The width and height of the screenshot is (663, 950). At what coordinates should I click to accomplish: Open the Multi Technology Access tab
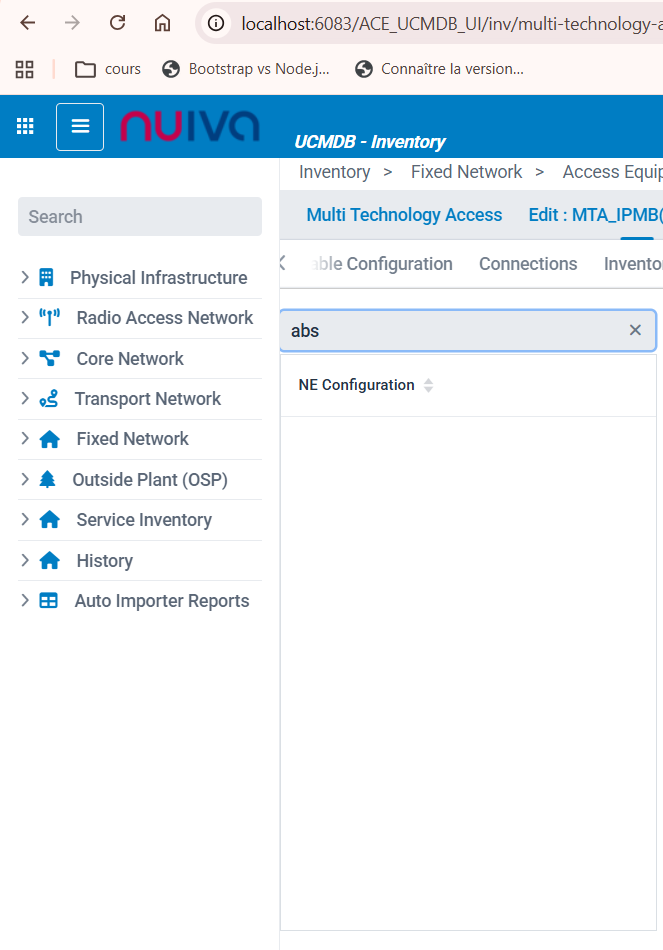tap(404, 215)
